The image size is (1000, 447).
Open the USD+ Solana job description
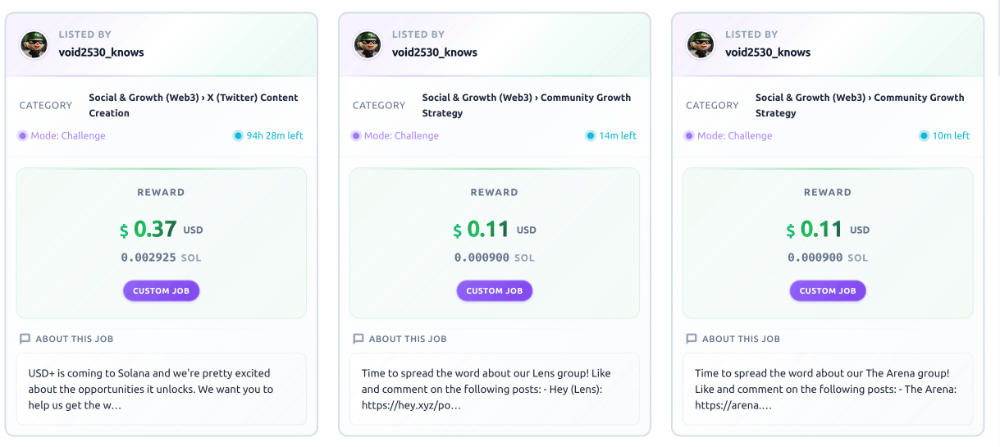(161, 389)
